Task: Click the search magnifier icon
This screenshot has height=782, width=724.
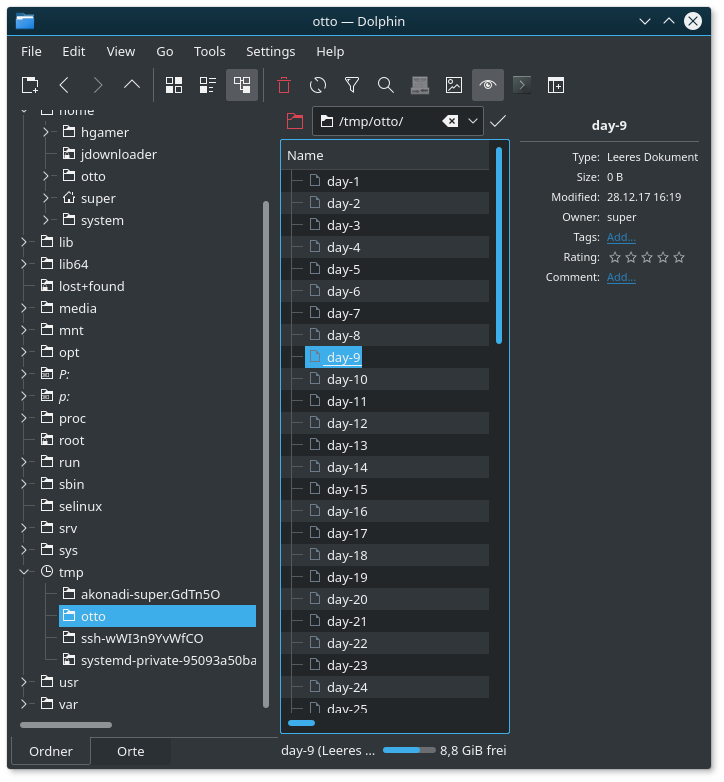Action: pyautogui.click(x=386, y=85)
